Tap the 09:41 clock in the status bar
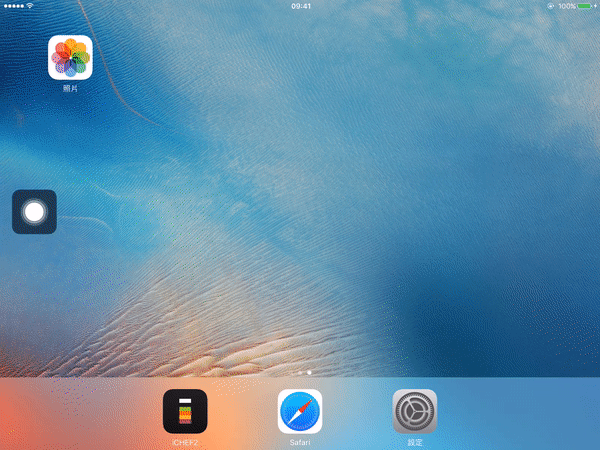This screenshot has width=600, height=450. 301,6
